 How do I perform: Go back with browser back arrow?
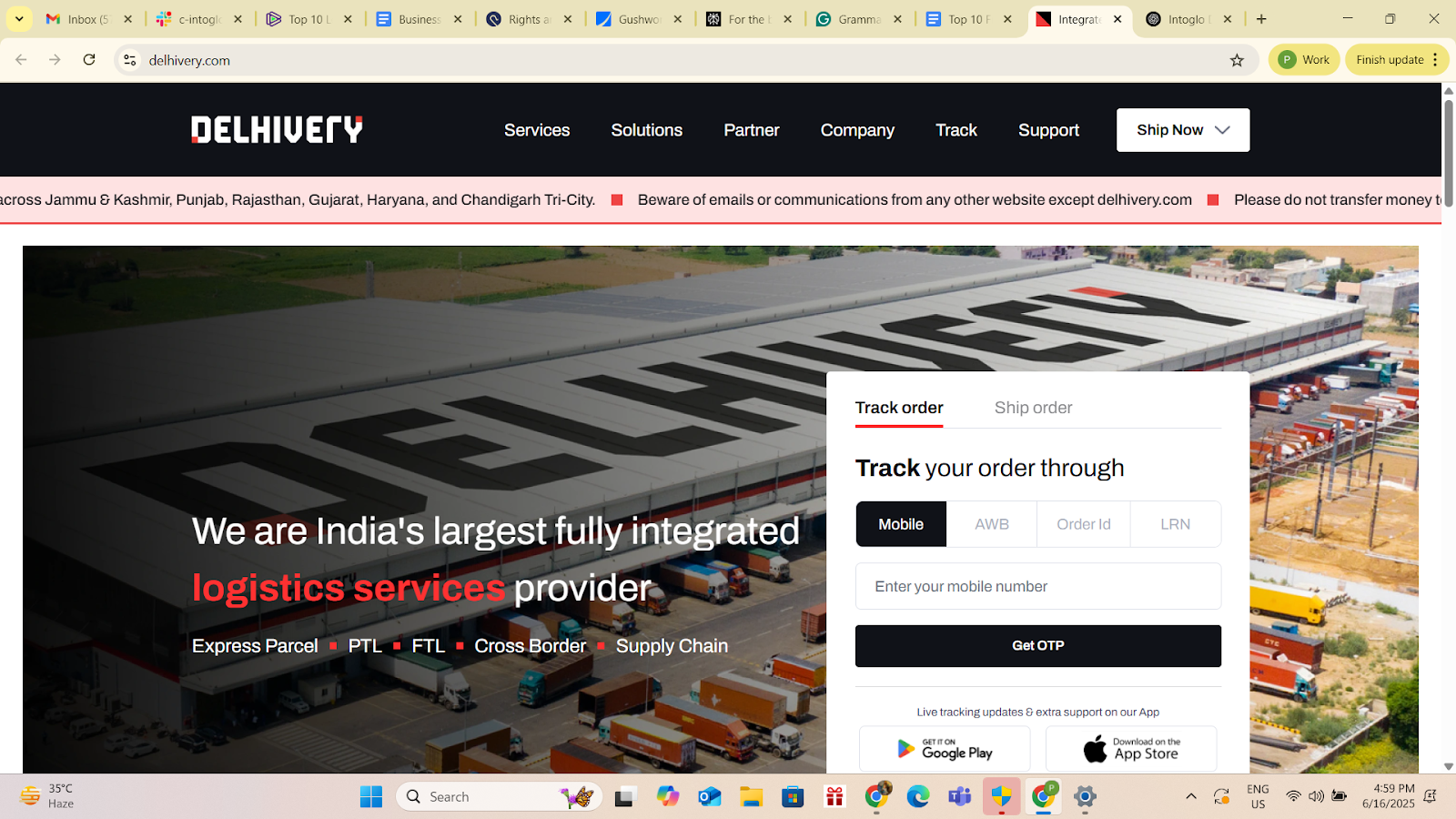(21, 60)
